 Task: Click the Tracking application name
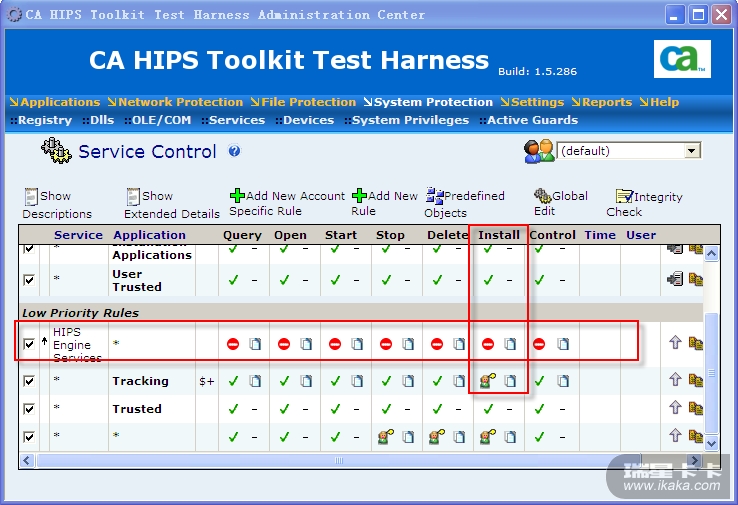140,381
